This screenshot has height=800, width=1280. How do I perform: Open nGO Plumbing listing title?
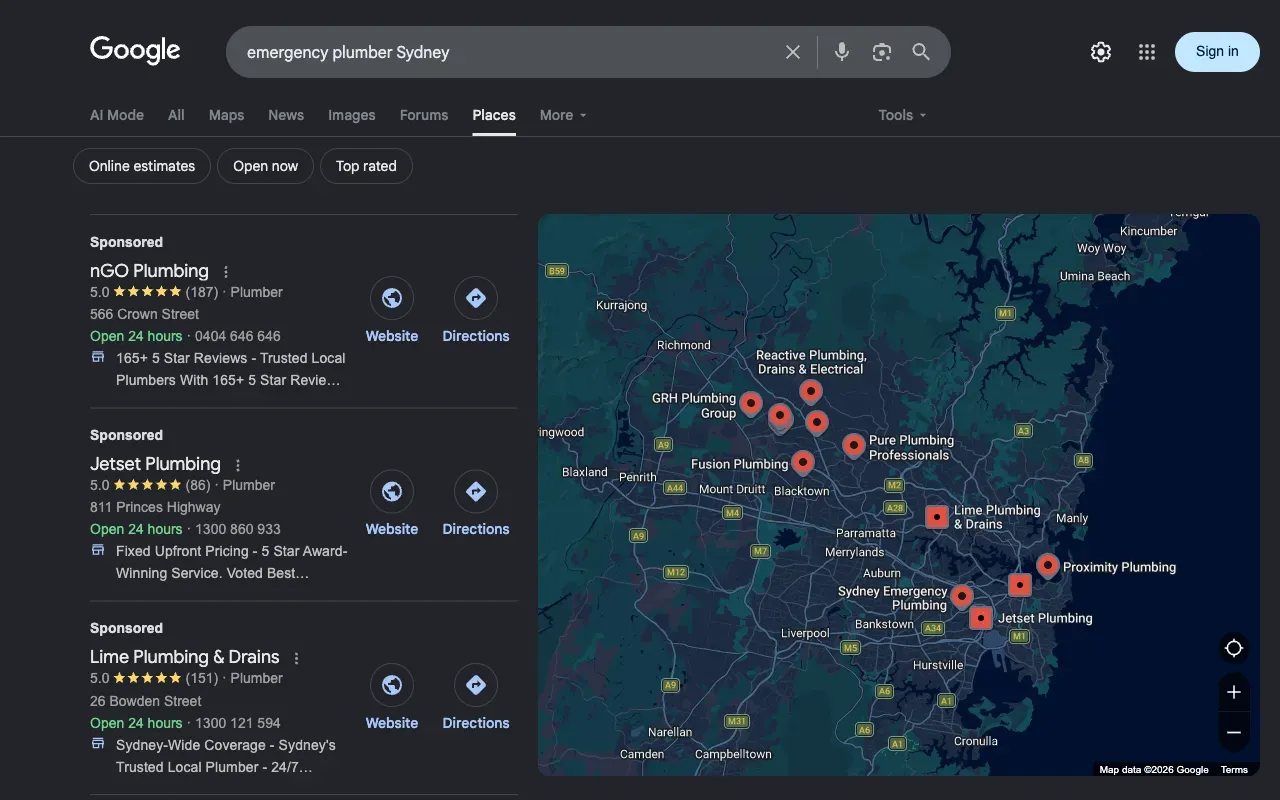coord(149,271)
